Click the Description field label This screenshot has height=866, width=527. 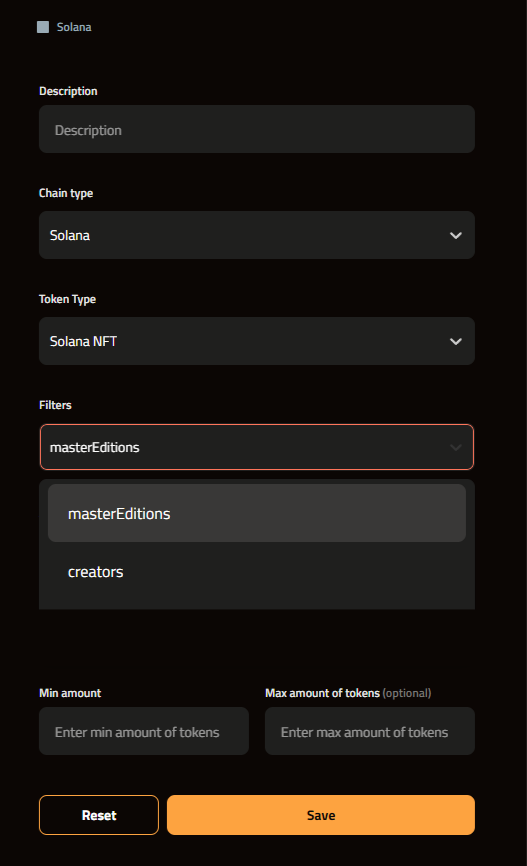tap(68, 91)
